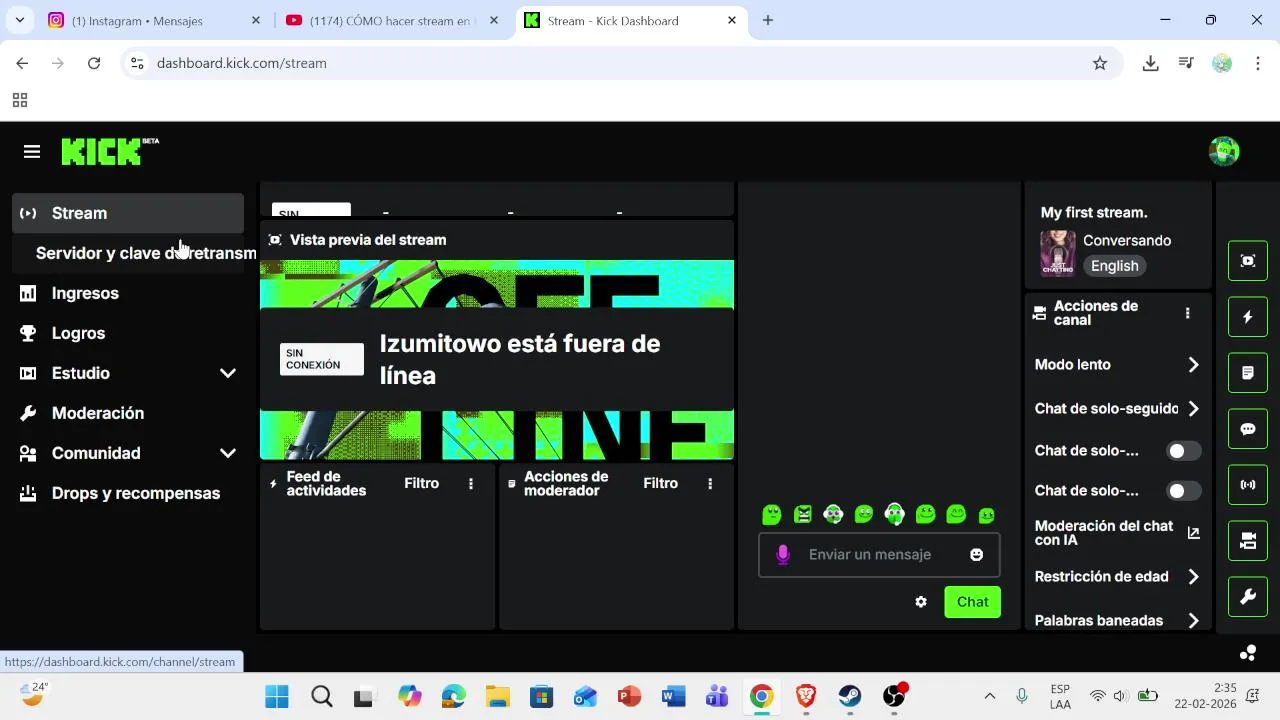Open a new Chrome tab
Image resolution: width=1280 pixels, height=720 pixels.
coord(768,20)
